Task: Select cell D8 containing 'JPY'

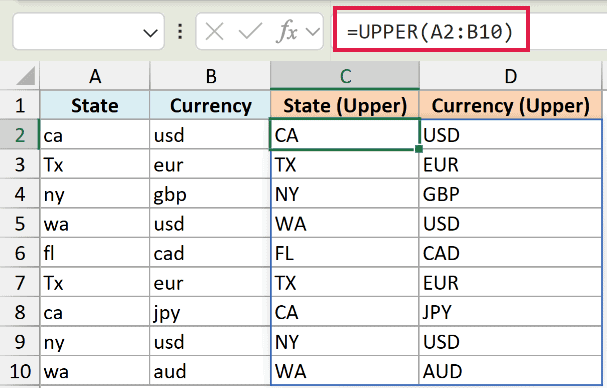Action: (x=511, y=312)
